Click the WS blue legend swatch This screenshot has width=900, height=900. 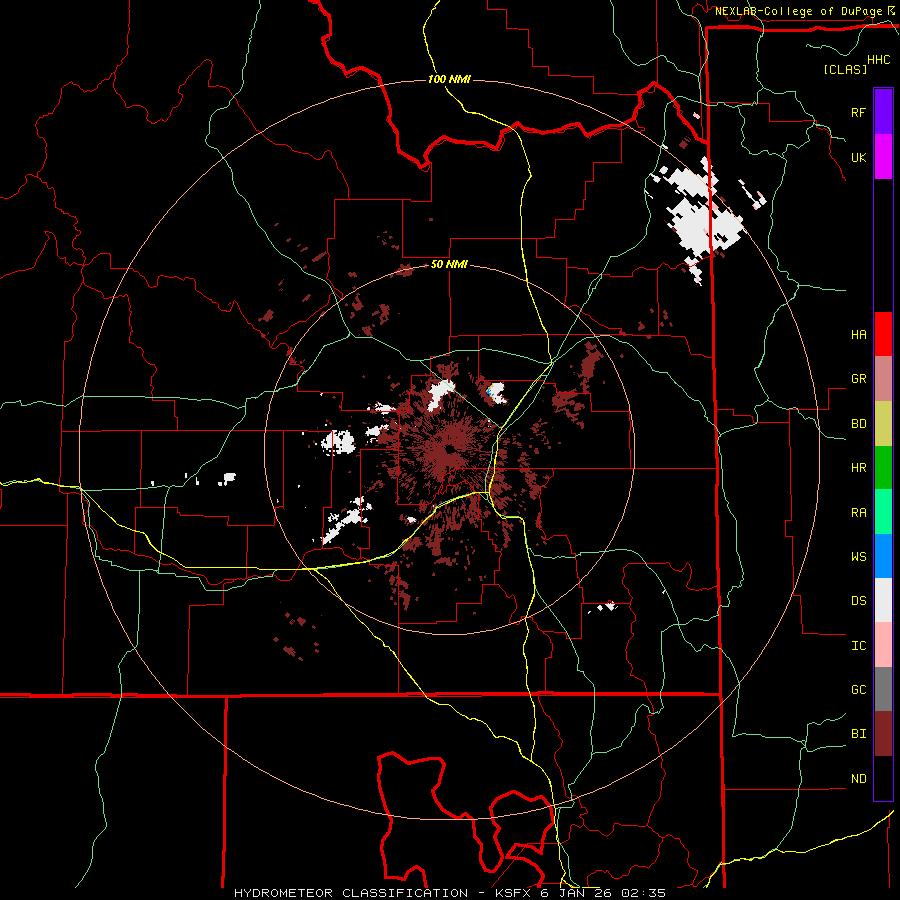pos(883,556)
